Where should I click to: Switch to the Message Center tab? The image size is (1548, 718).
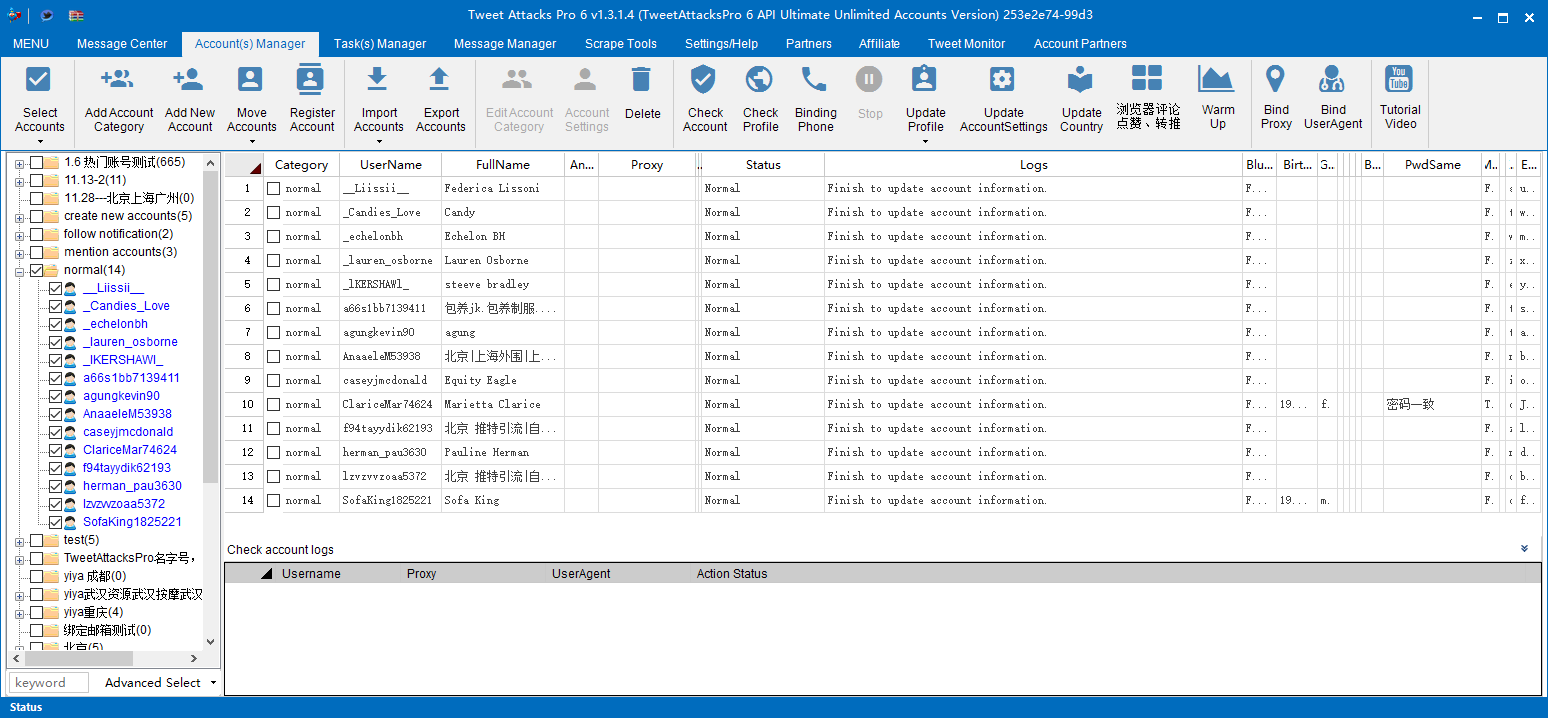(122, 44)
